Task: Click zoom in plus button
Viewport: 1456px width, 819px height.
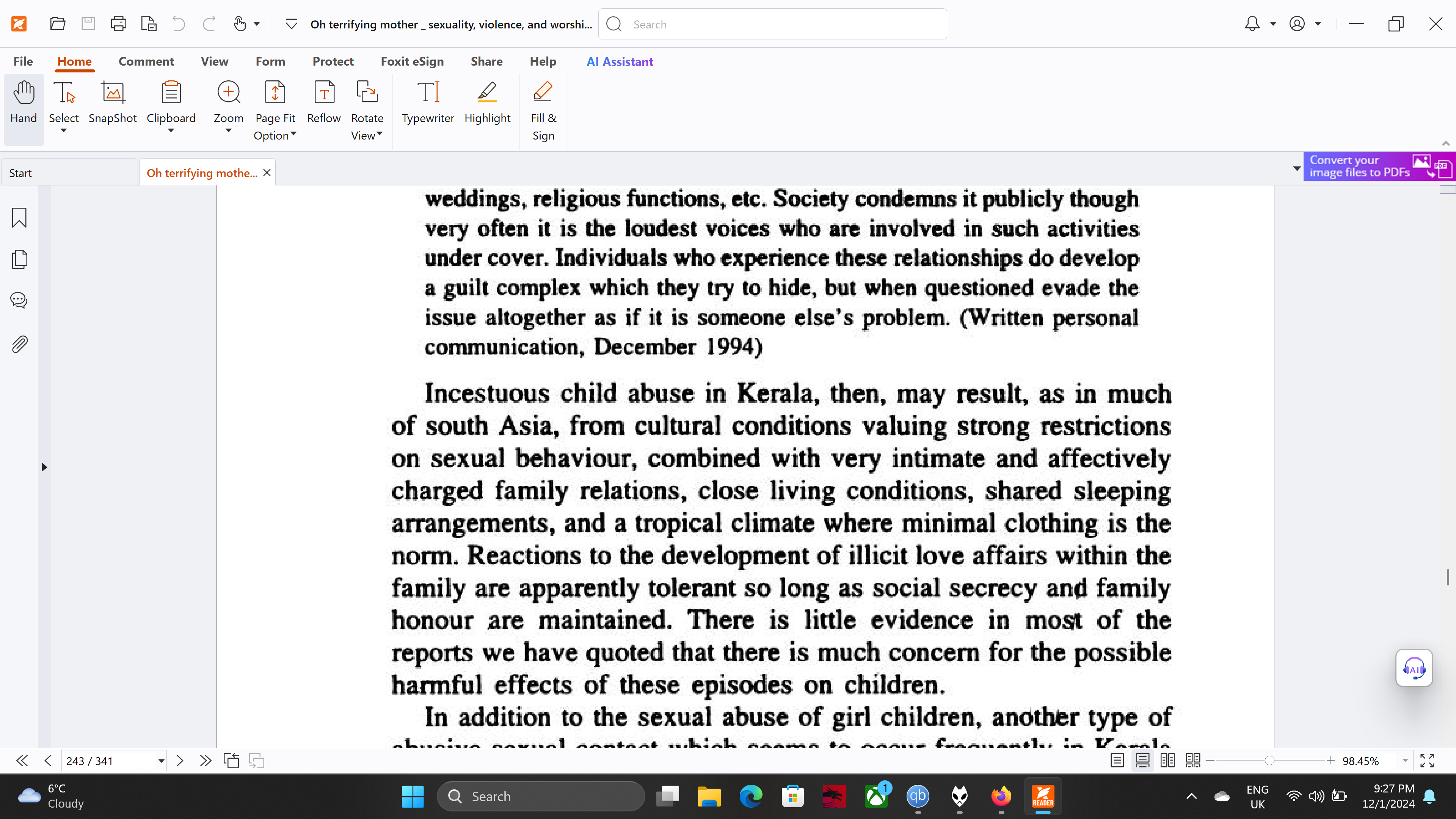Action: [x=1330, y=761]
